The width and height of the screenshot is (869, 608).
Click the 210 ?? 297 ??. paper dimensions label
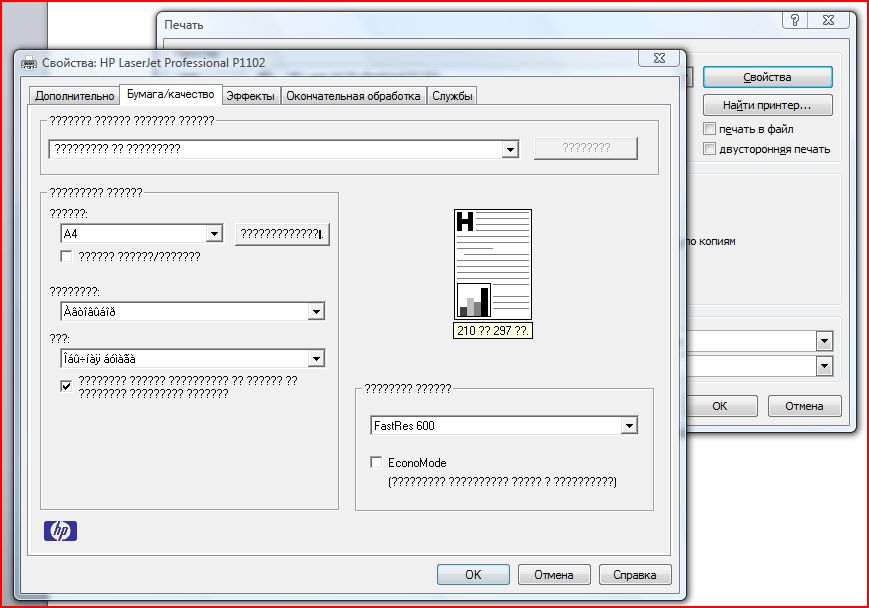tap(493, 331)
